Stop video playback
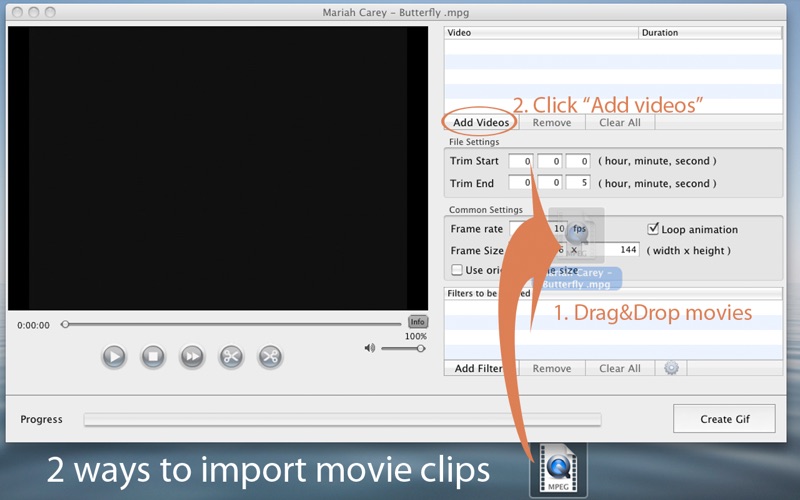 tap(152, 356)
